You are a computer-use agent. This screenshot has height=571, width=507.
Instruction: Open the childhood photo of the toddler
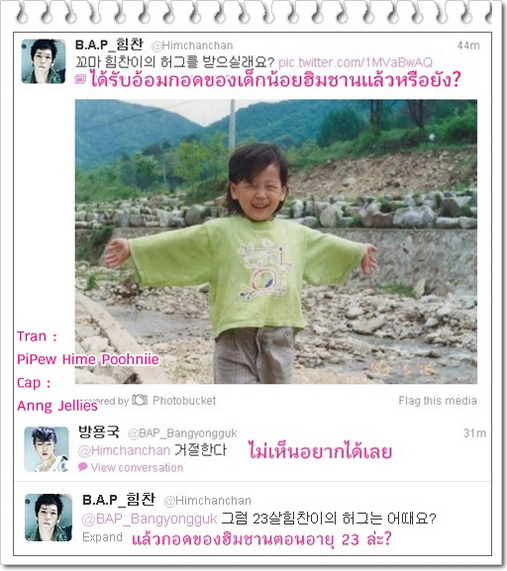click(276, 241)
